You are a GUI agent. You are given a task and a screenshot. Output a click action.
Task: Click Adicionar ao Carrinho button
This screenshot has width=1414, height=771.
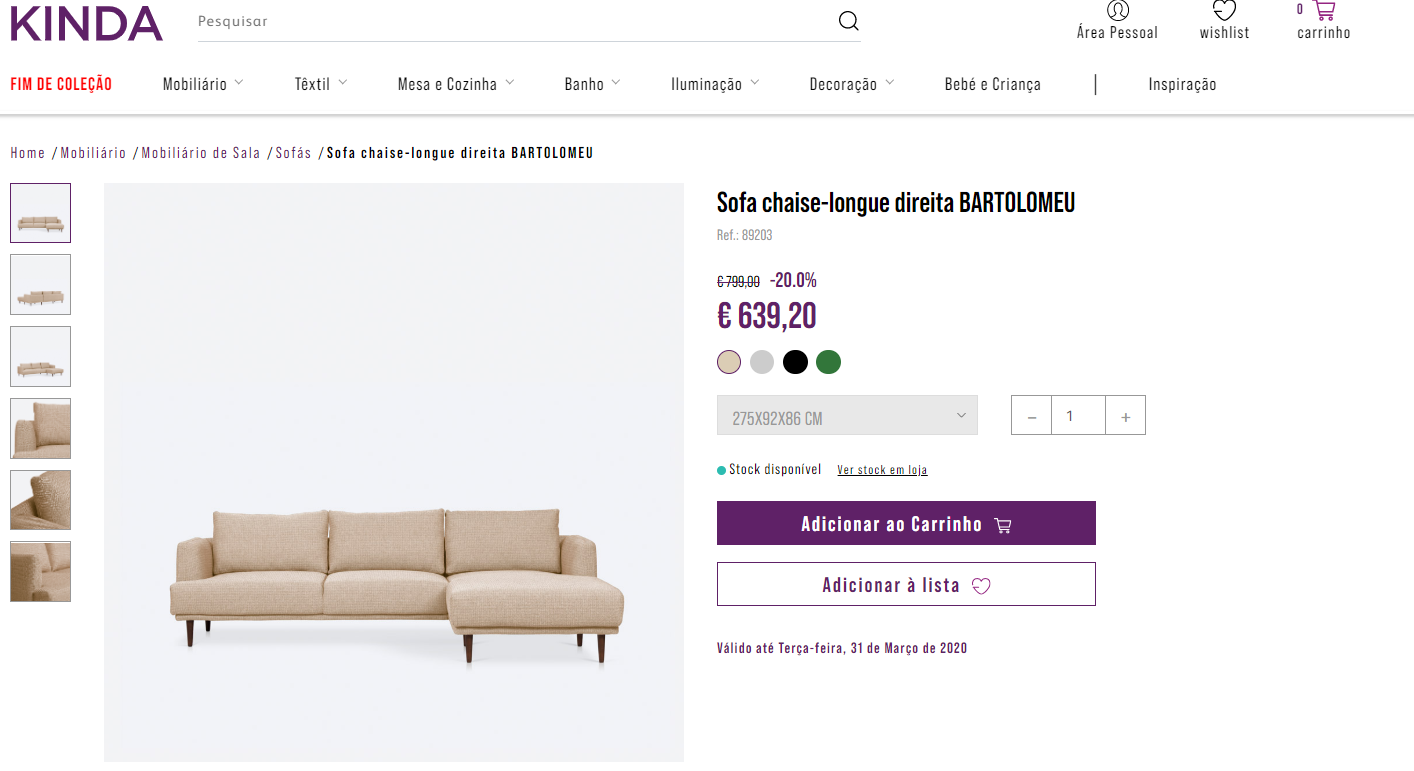click(906, 523)
